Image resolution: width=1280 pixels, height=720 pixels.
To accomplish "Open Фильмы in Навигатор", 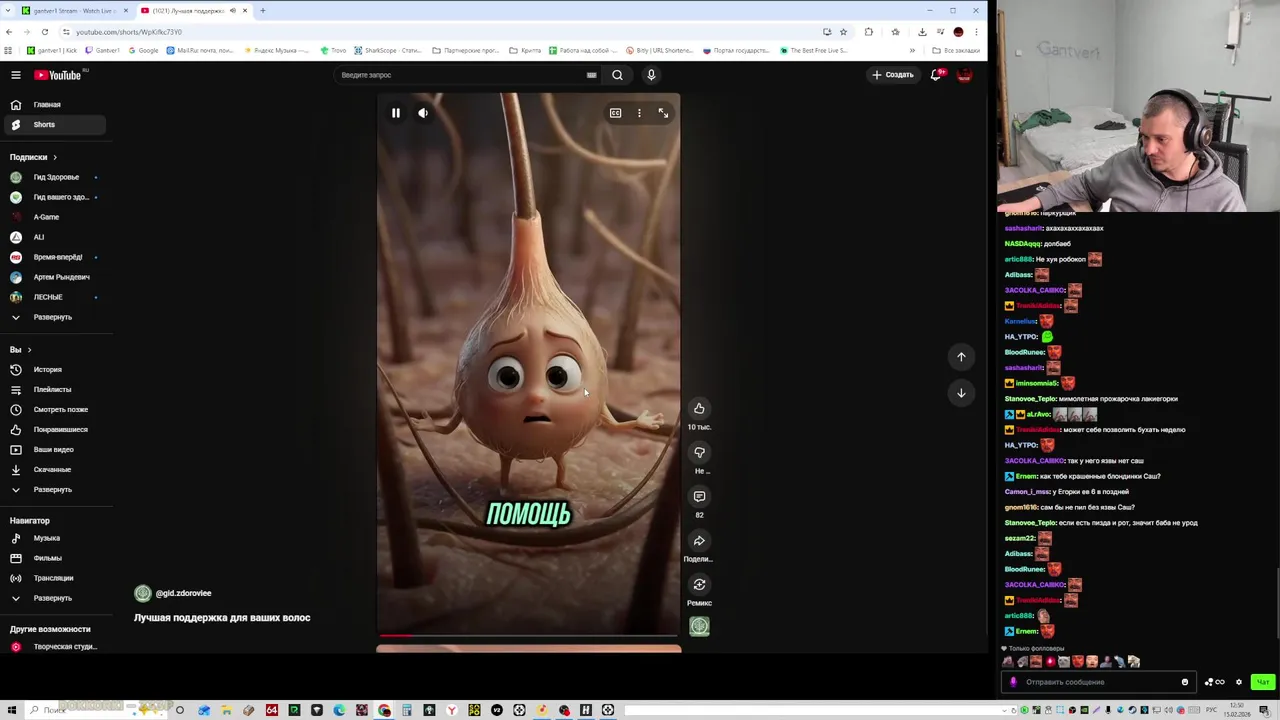I will pyautogui.click(x=55, y=558).
